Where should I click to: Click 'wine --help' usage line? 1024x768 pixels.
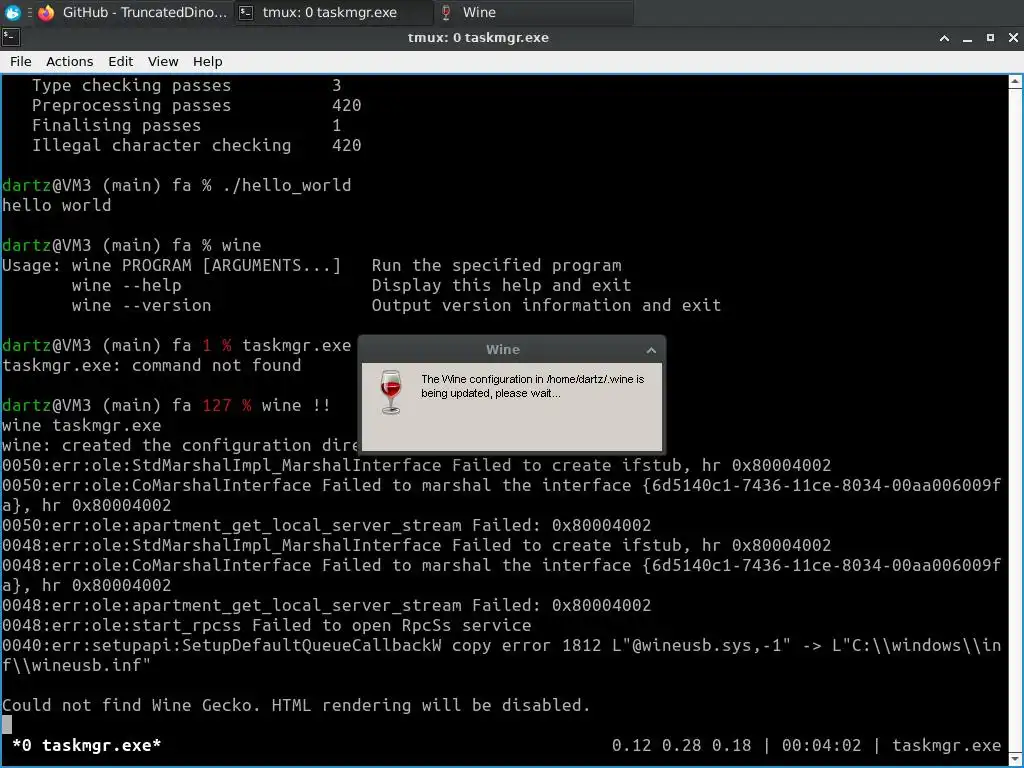(351, 285)
